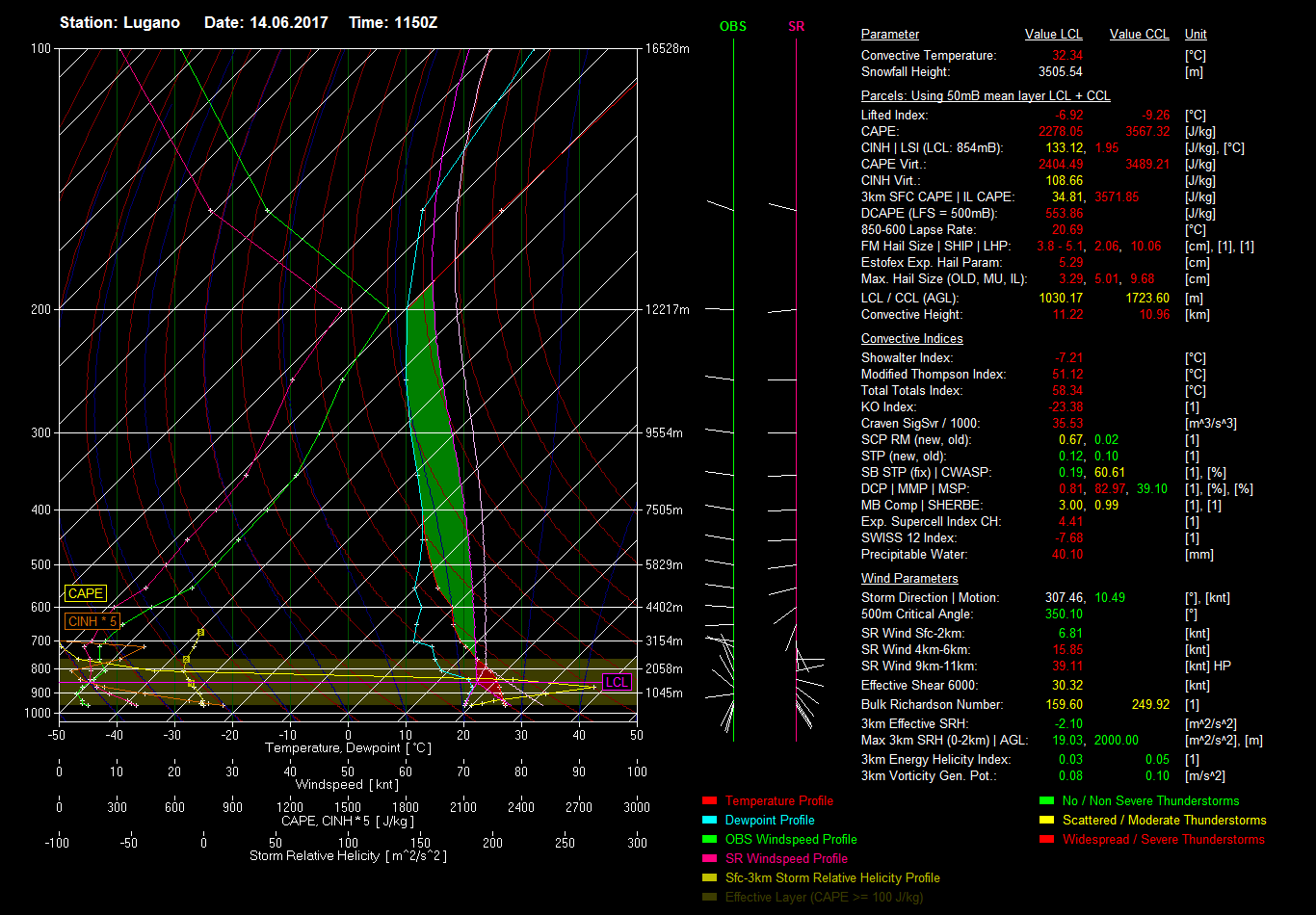Click the green No / Non Severe Thunderstorms swatch
The image size is (1316, 915).
1047,801
